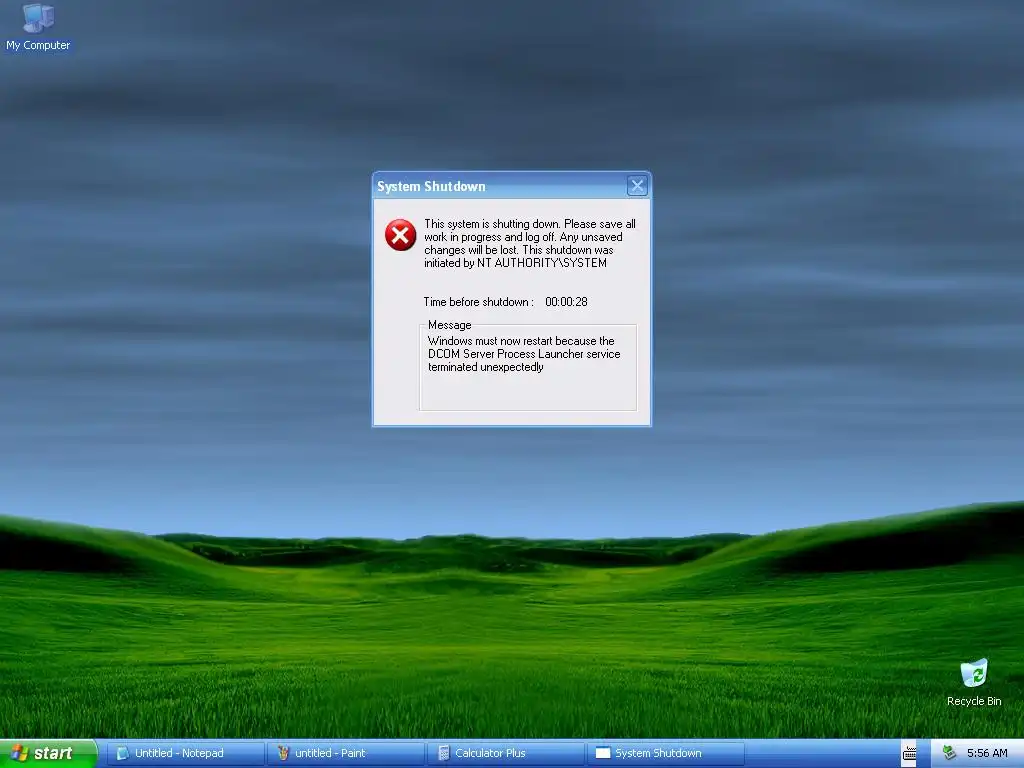Click the safely remove hardware tray icon

point(949,753)
